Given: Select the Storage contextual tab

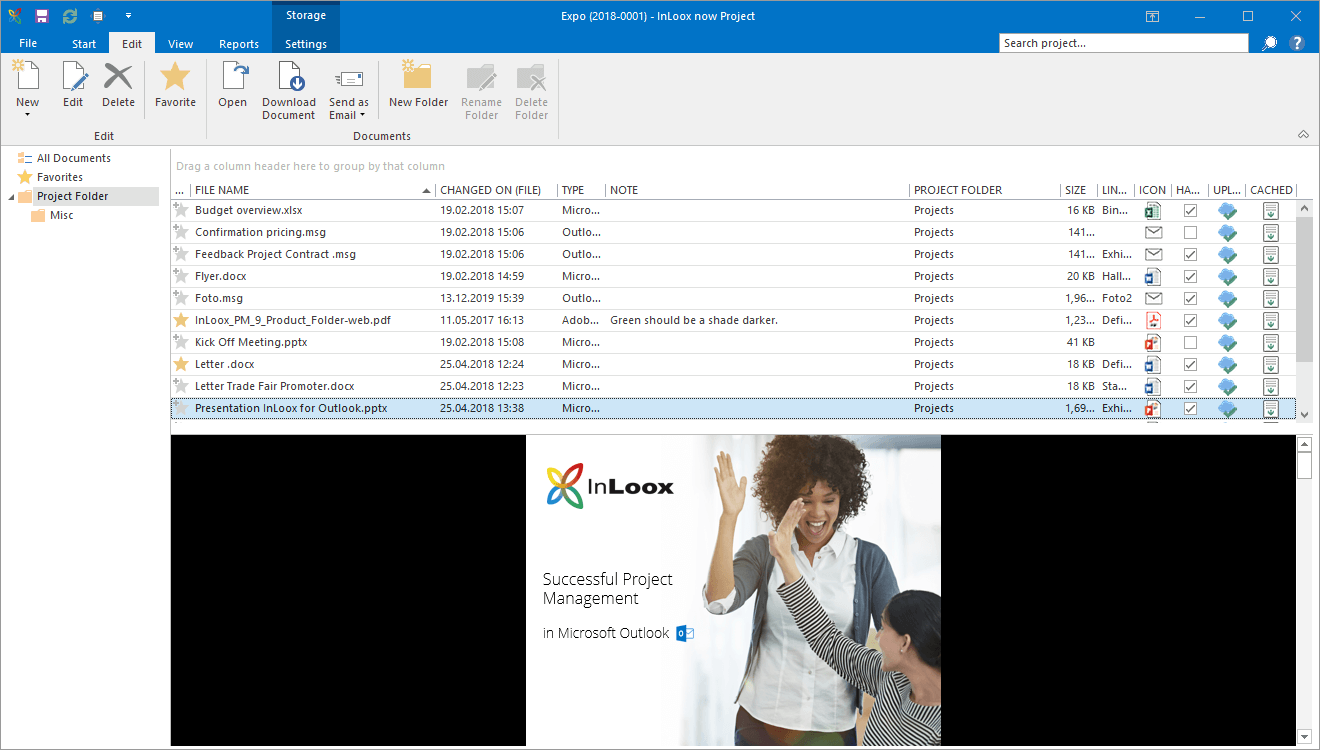Looking at the screenshot, I should point(306,15).
